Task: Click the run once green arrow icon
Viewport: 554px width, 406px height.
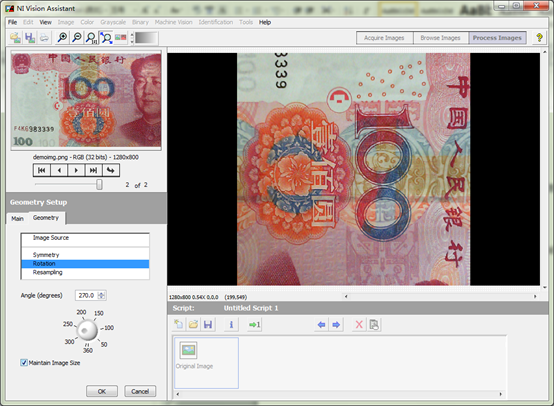Action: point(254,324)
